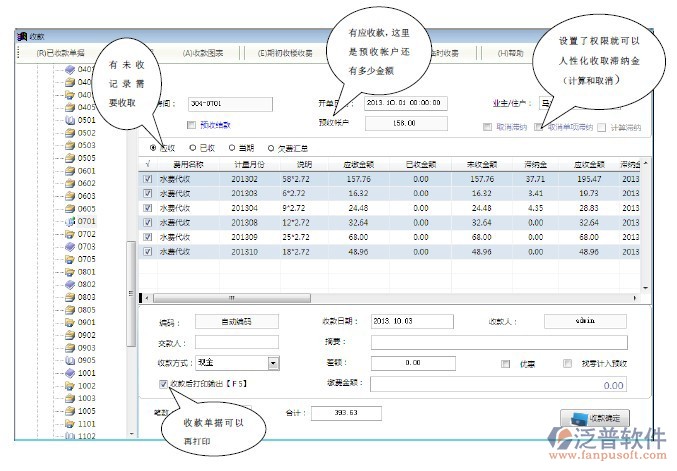Click the folder icon beside room 0505
The image size is (677, 471).
(70, 158)
